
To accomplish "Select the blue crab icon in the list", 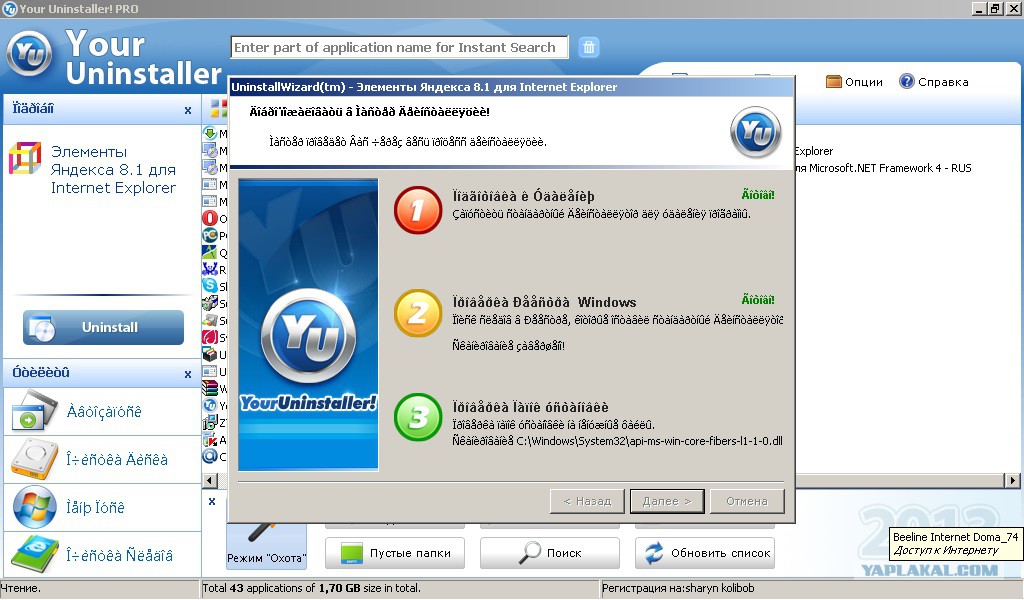I will coord(210,268).
